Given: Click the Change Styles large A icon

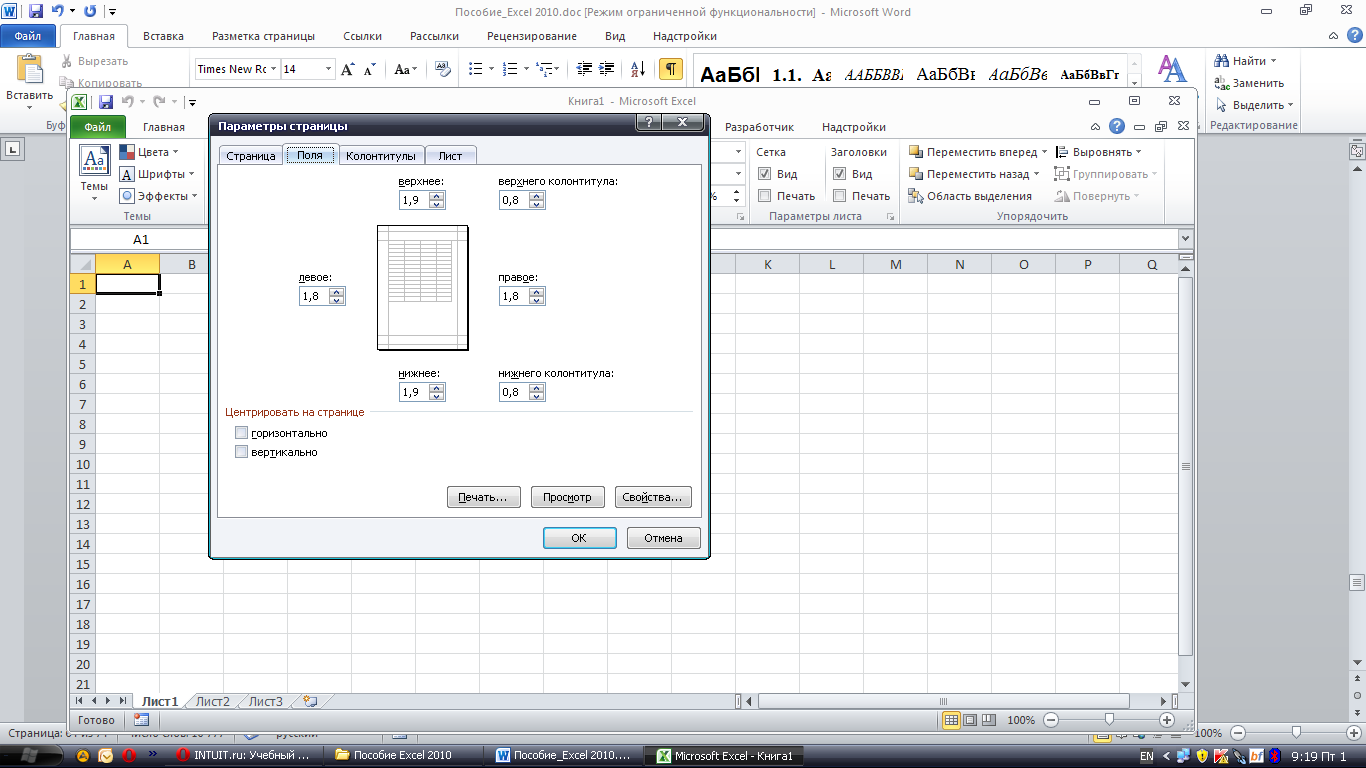Looking at the screenshot, I should 1171,68.
